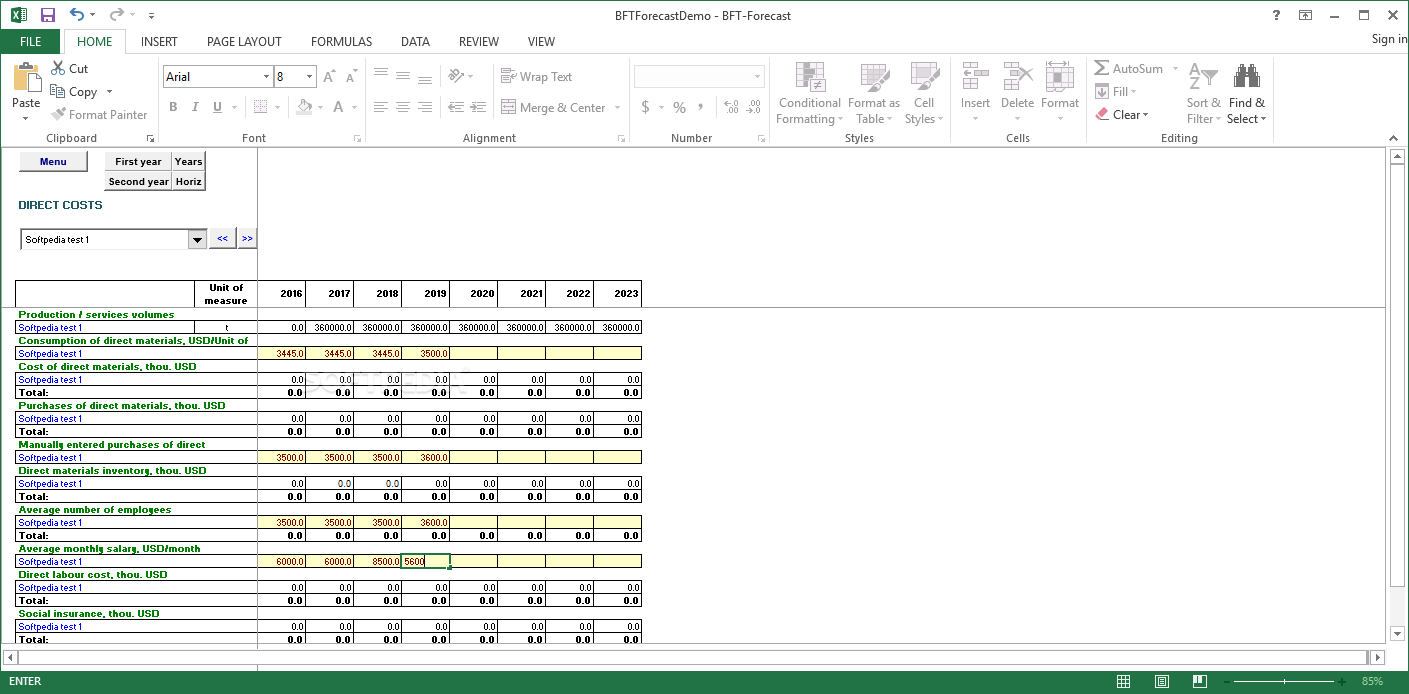The width and height of the screenshot is (1409, 694).
Task: Switch to the DATA tab
Action: [x=415, y=41]
